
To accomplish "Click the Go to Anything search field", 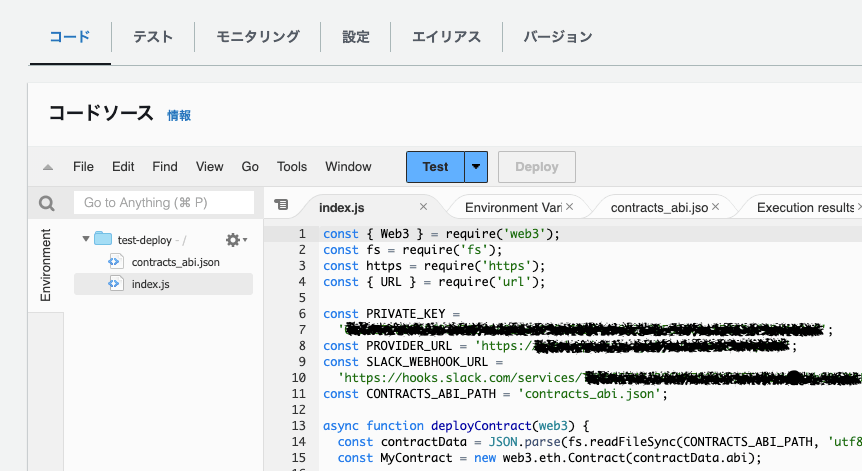I will [x=164, y=203].
